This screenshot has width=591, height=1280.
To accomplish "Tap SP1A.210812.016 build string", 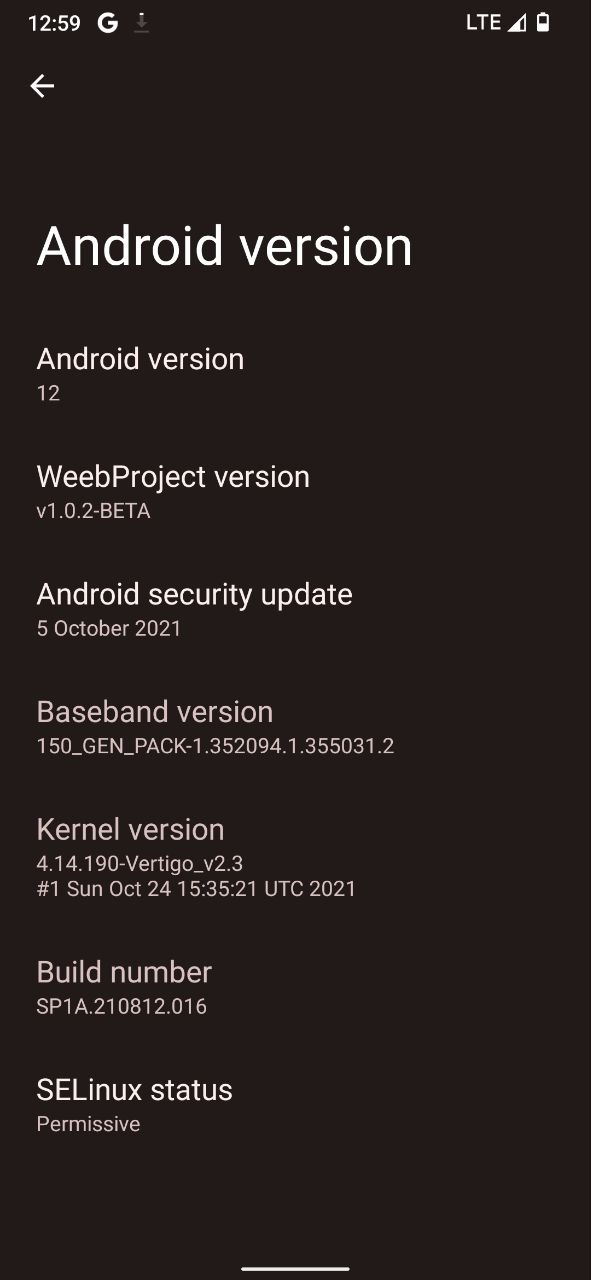I will click(122, 1006).
